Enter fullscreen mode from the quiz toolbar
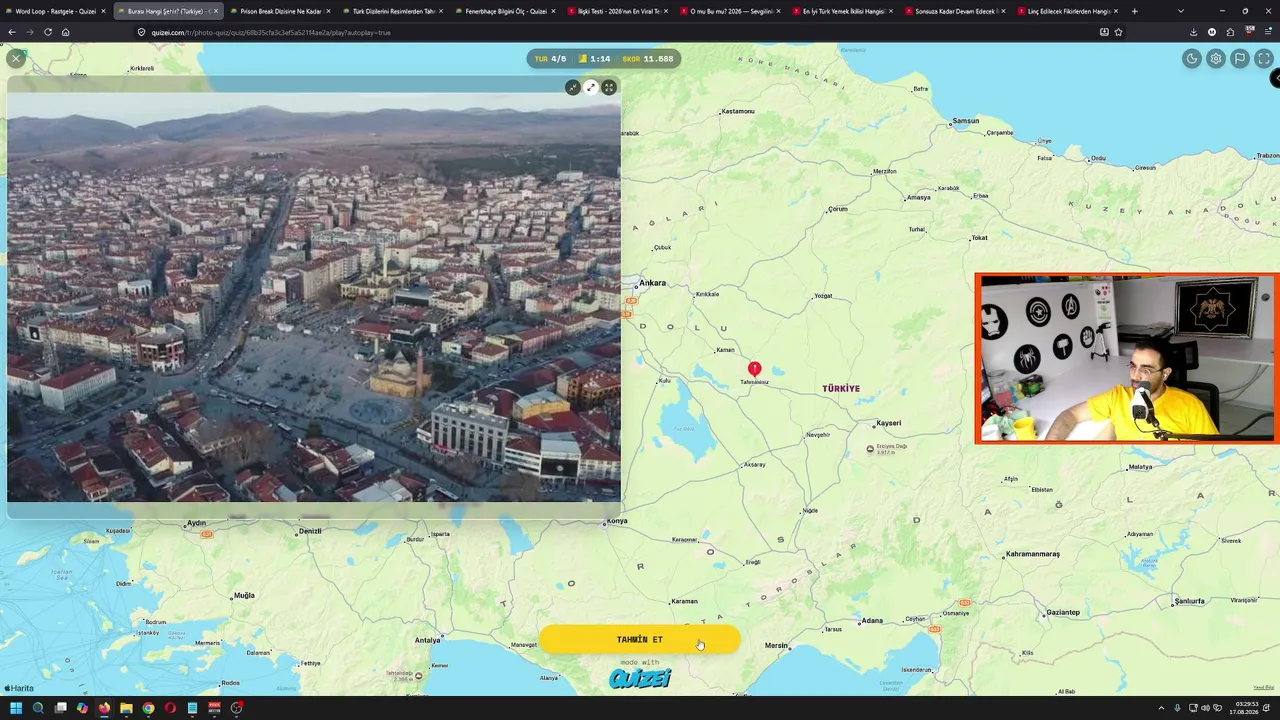 [1264, 59]
